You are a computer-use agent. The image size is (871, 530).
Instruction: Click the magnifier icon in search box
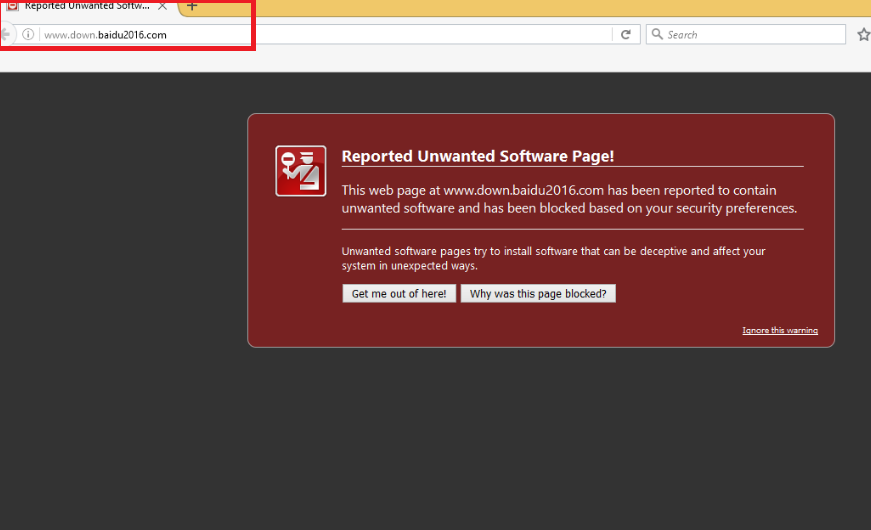657,34
